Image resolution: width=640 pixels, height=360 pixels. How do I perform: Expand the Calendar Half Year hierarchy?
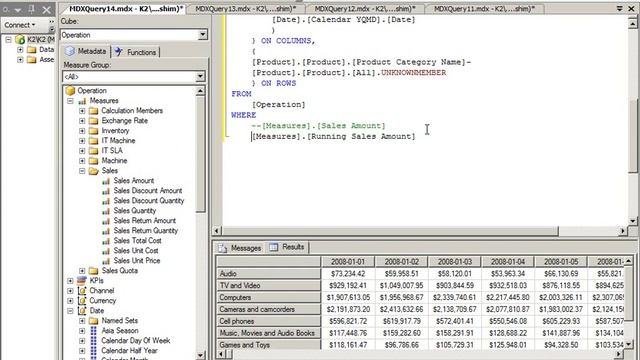click(82, 351)
